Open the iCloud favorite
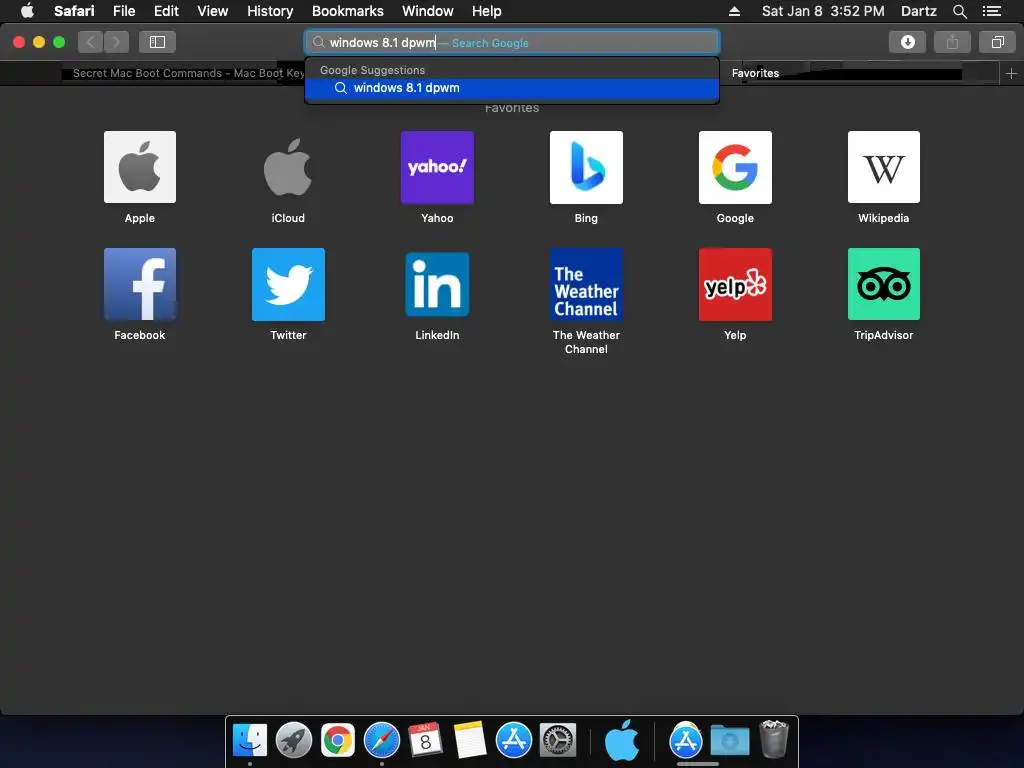Image resolution: width=1024 pixels, height=768 pixels. [288, 167]
